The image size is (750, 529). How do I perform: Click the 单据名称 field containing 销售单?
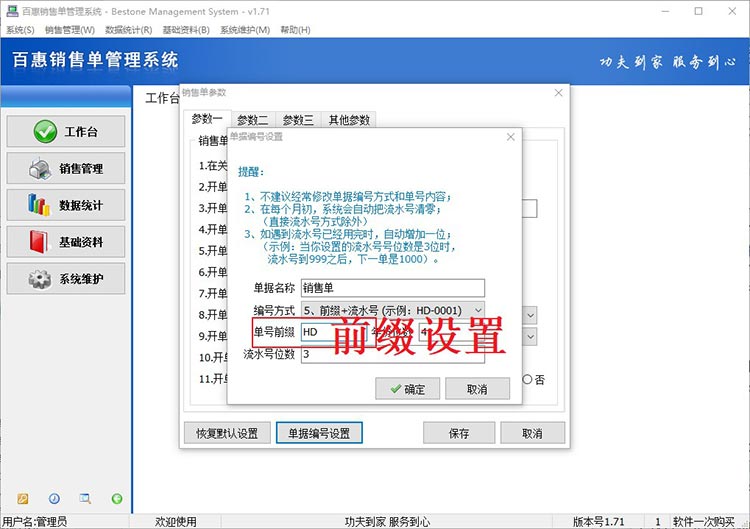pos(393,288)
